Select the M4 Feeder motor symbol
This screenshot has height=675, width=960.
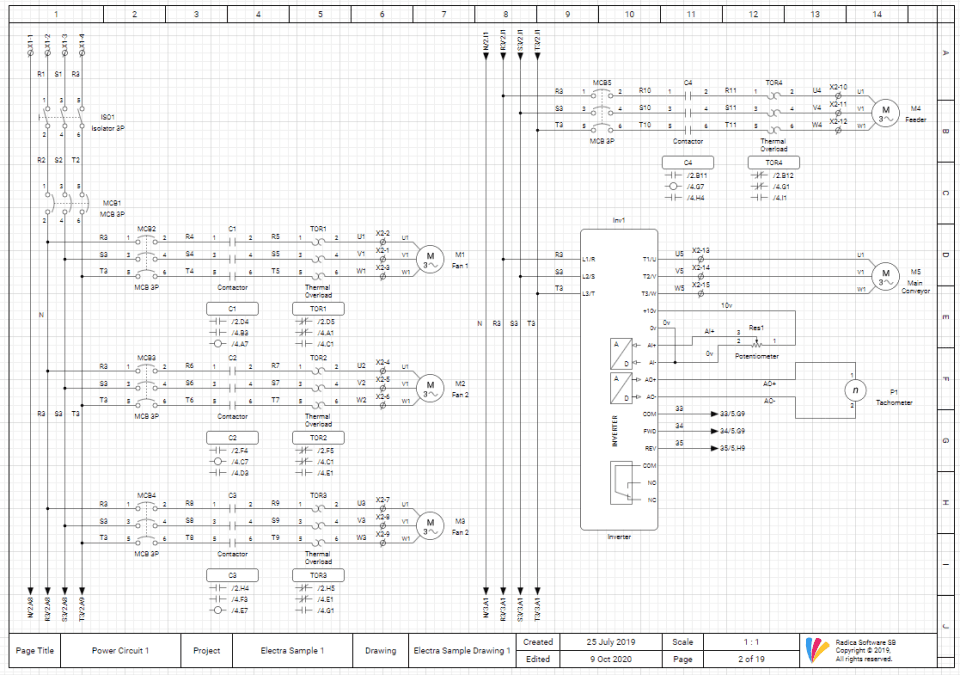(x=885, y=113)
